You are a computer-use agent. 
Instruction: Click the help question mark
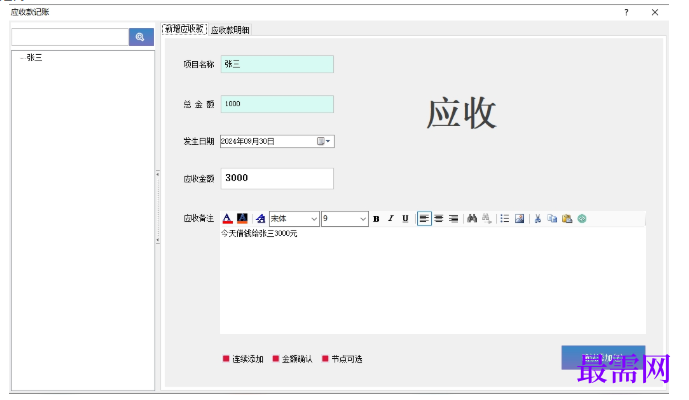(626, 12)
